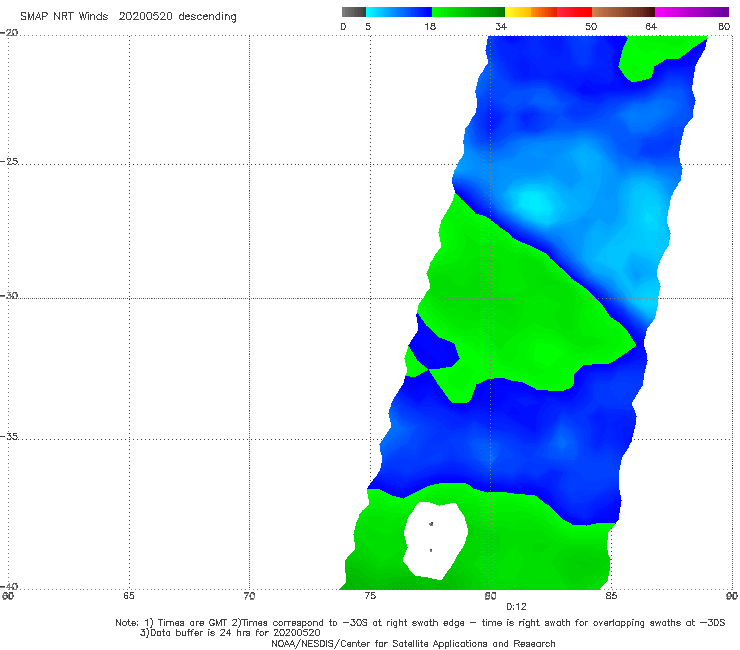Click the longitude axis label '60'

click(x=8, y=596)
